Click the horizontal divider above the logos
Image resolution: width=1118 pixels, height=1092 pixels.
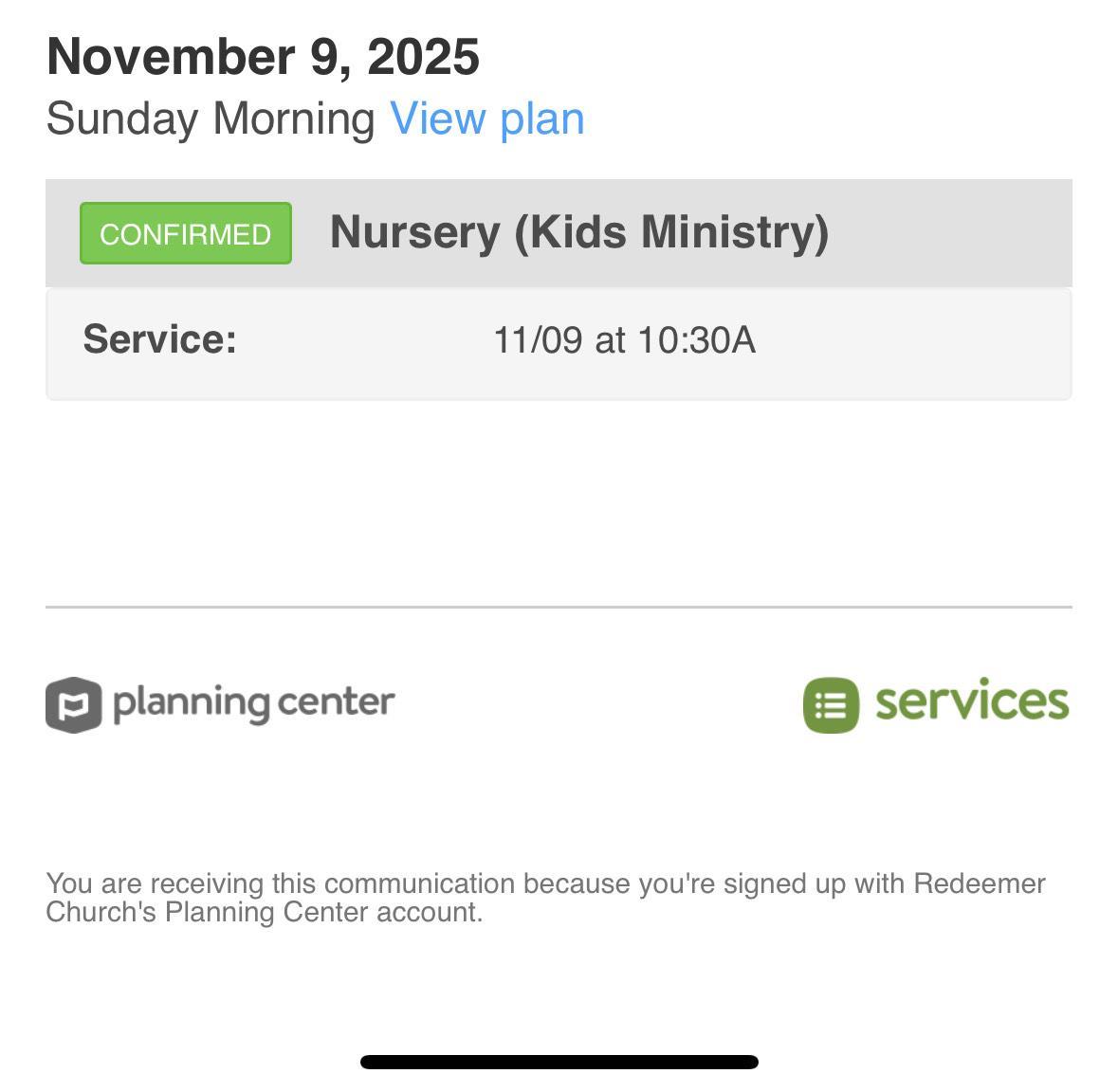[559, 607]
